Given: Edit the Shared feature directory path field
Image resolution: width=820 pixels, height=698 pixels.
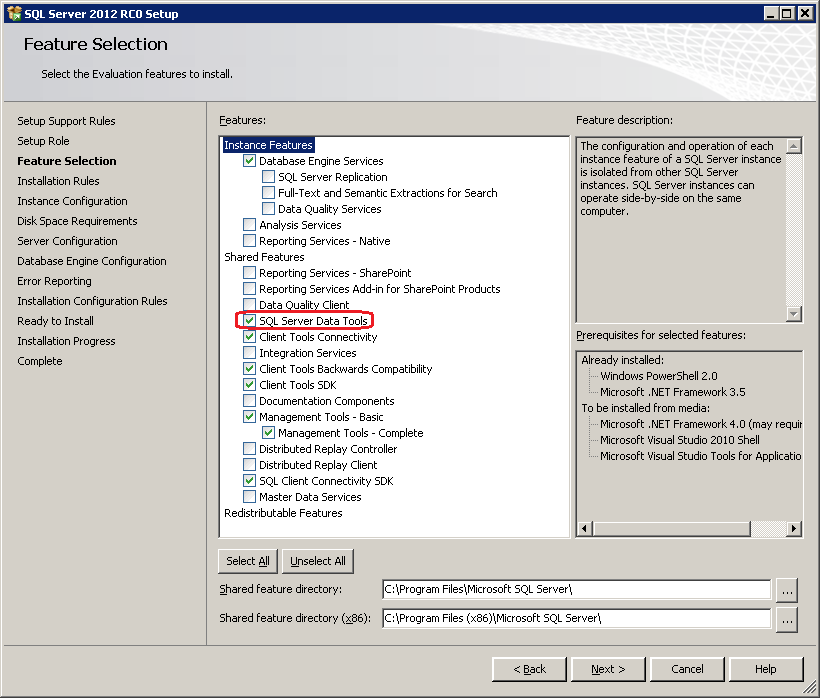Looking at the screenshot, I should coord(576,589).
